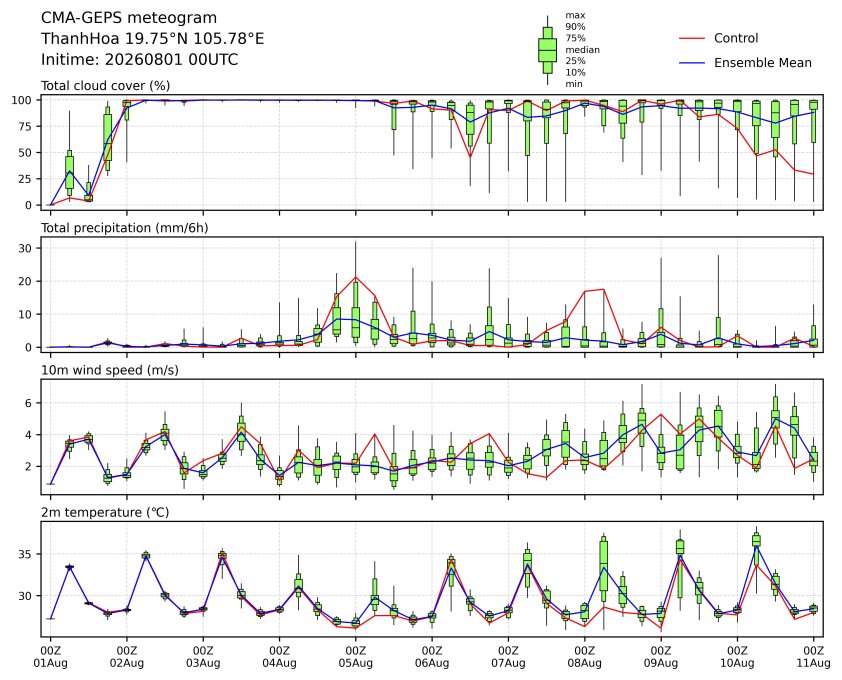Click the 00Z 11Aug time axis label

(814, 657)
